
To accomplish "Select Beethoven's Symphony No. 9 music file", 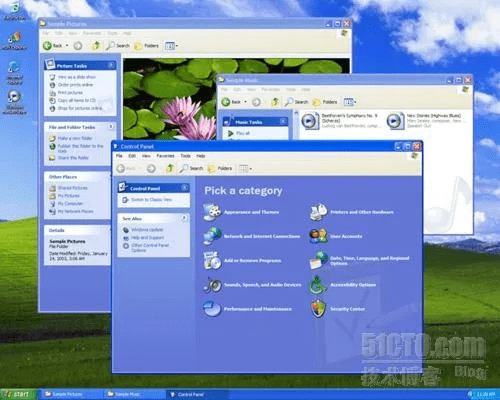I will click(341, 120).
